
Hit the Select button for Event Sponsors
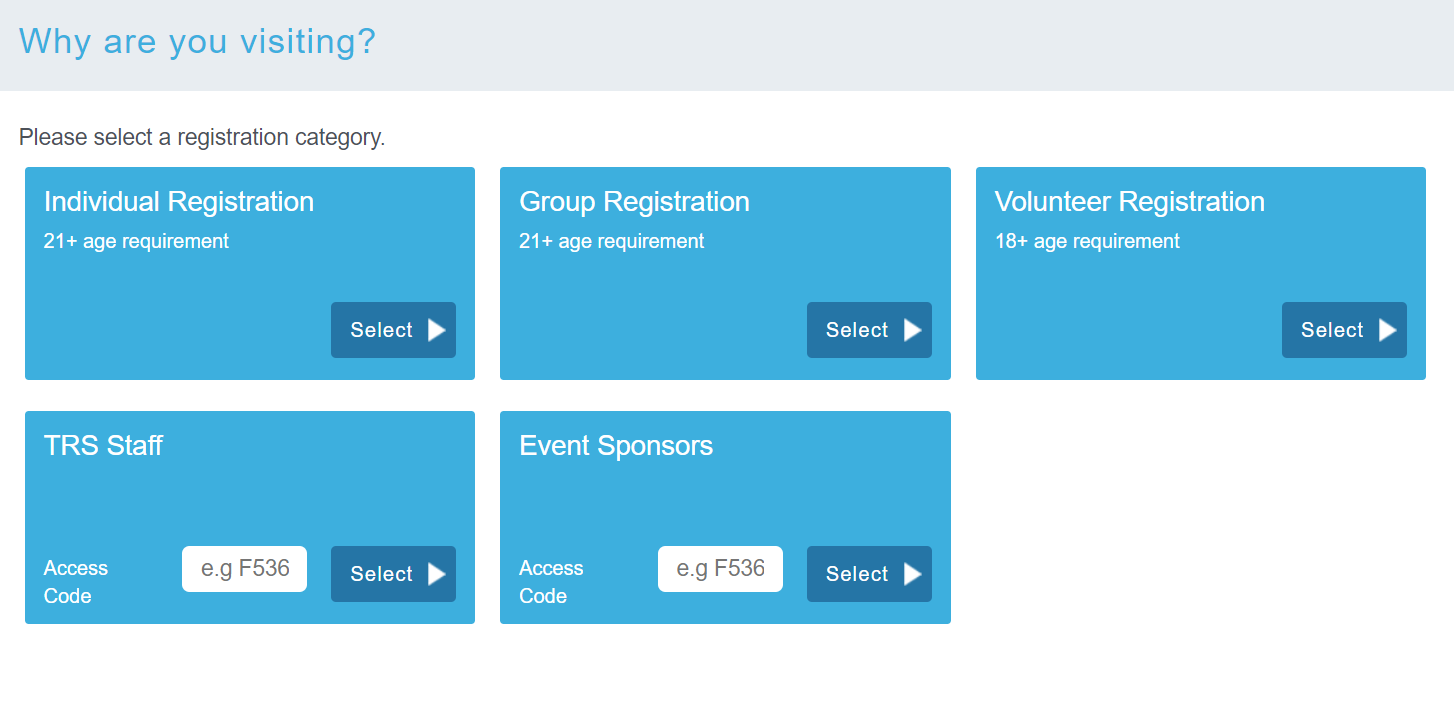[x=869, y=574]
